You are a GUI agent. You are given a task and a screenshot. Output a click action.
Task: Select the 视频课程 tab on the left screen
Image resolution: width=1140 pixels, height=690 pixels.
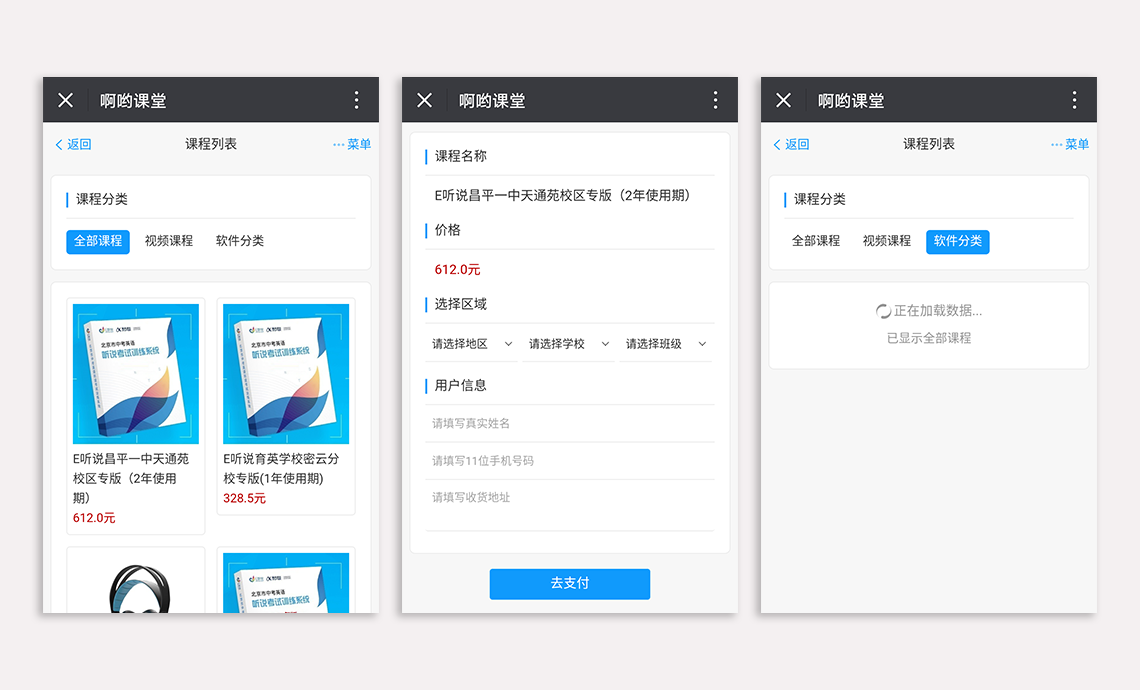169,241
